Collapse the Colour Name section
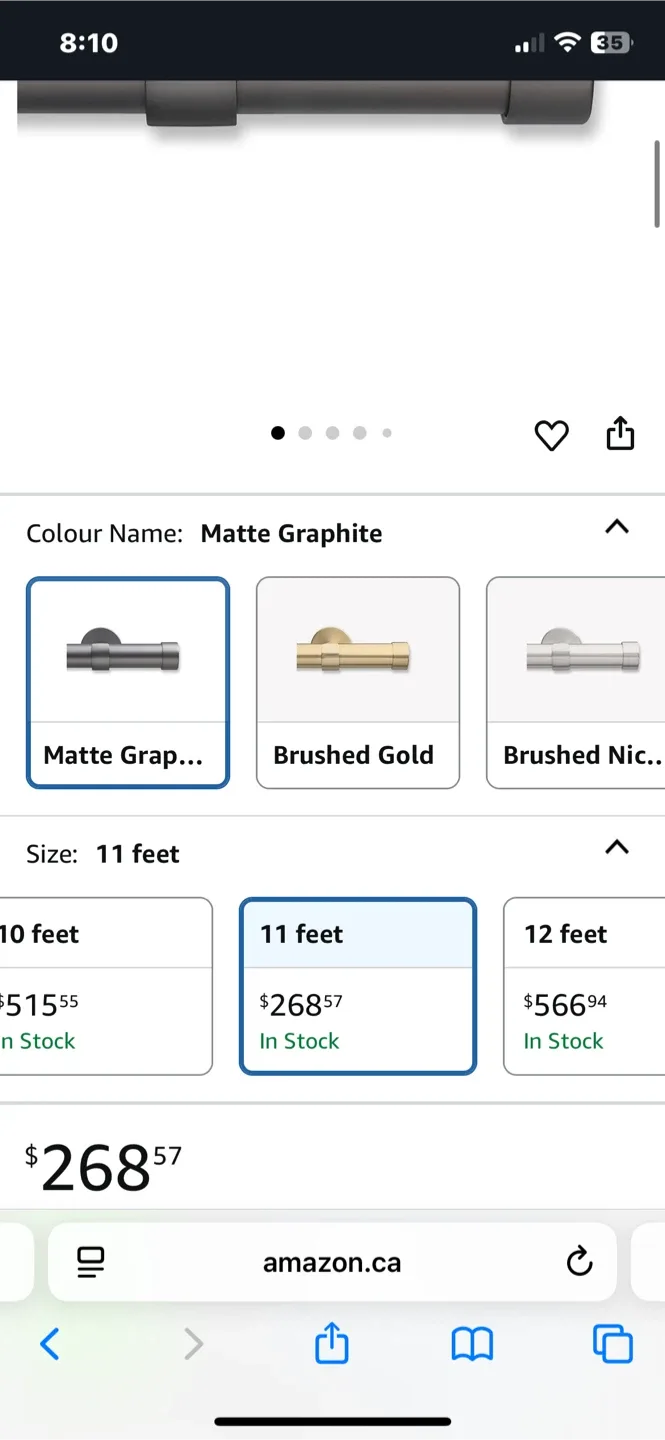665x1440 pixels. (617, 527)
